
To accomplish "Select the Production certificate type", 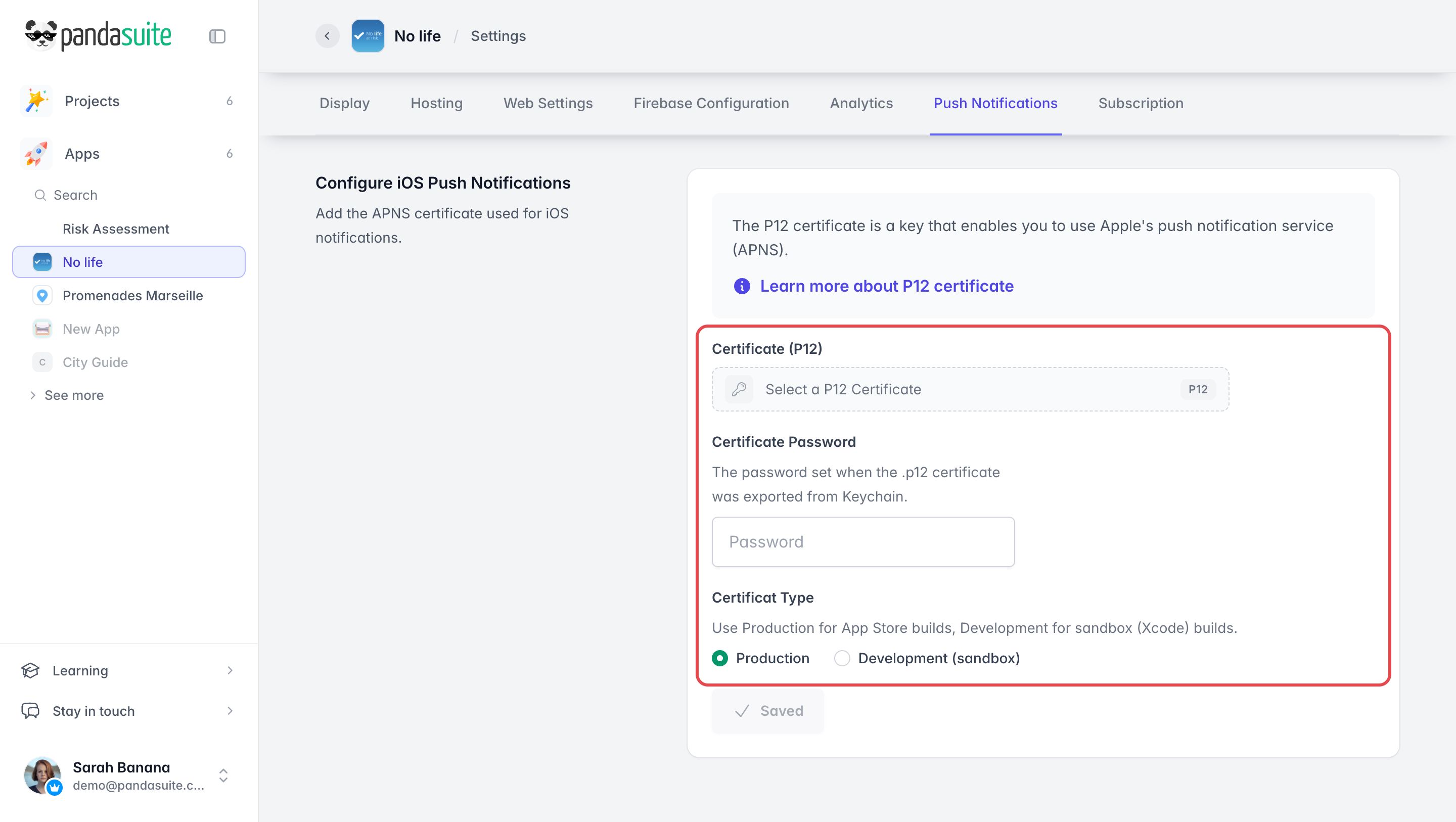I will [719, 658].
